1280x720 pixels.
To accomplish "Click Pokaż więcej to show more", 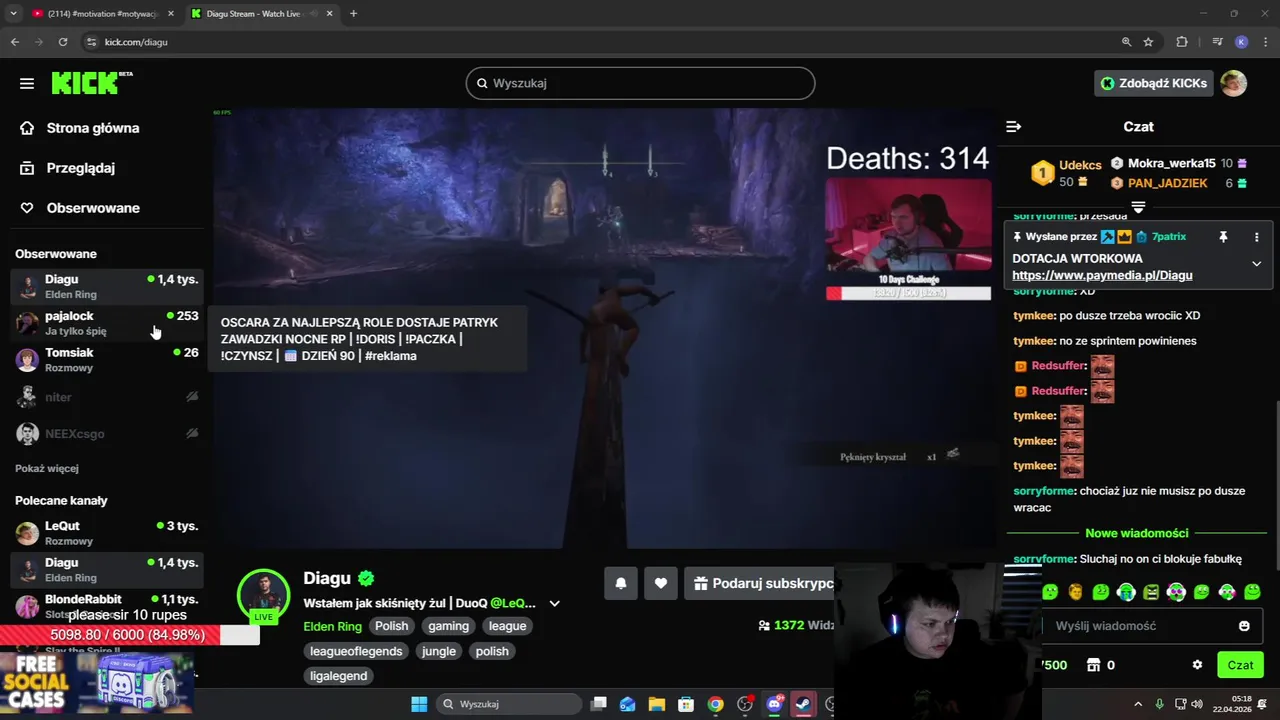I will [x=46, y=468].
